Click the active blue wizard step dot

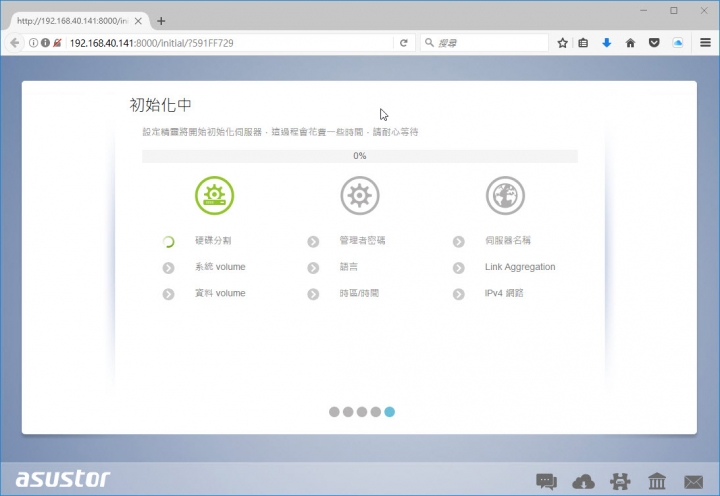pos(389,412)
